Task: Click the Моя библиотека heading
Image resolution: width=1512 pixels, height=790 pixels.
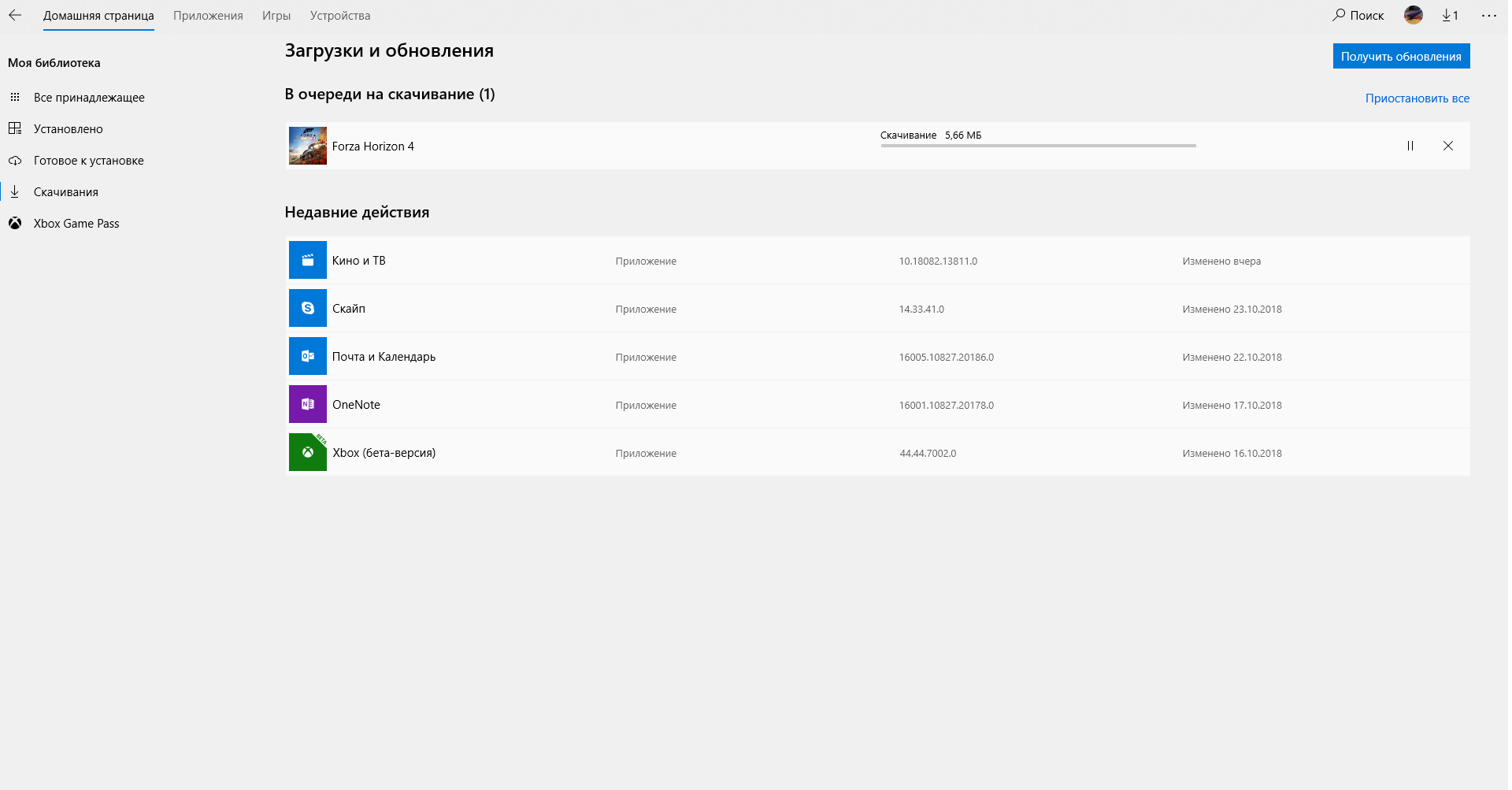Action: tap(54, 63)
